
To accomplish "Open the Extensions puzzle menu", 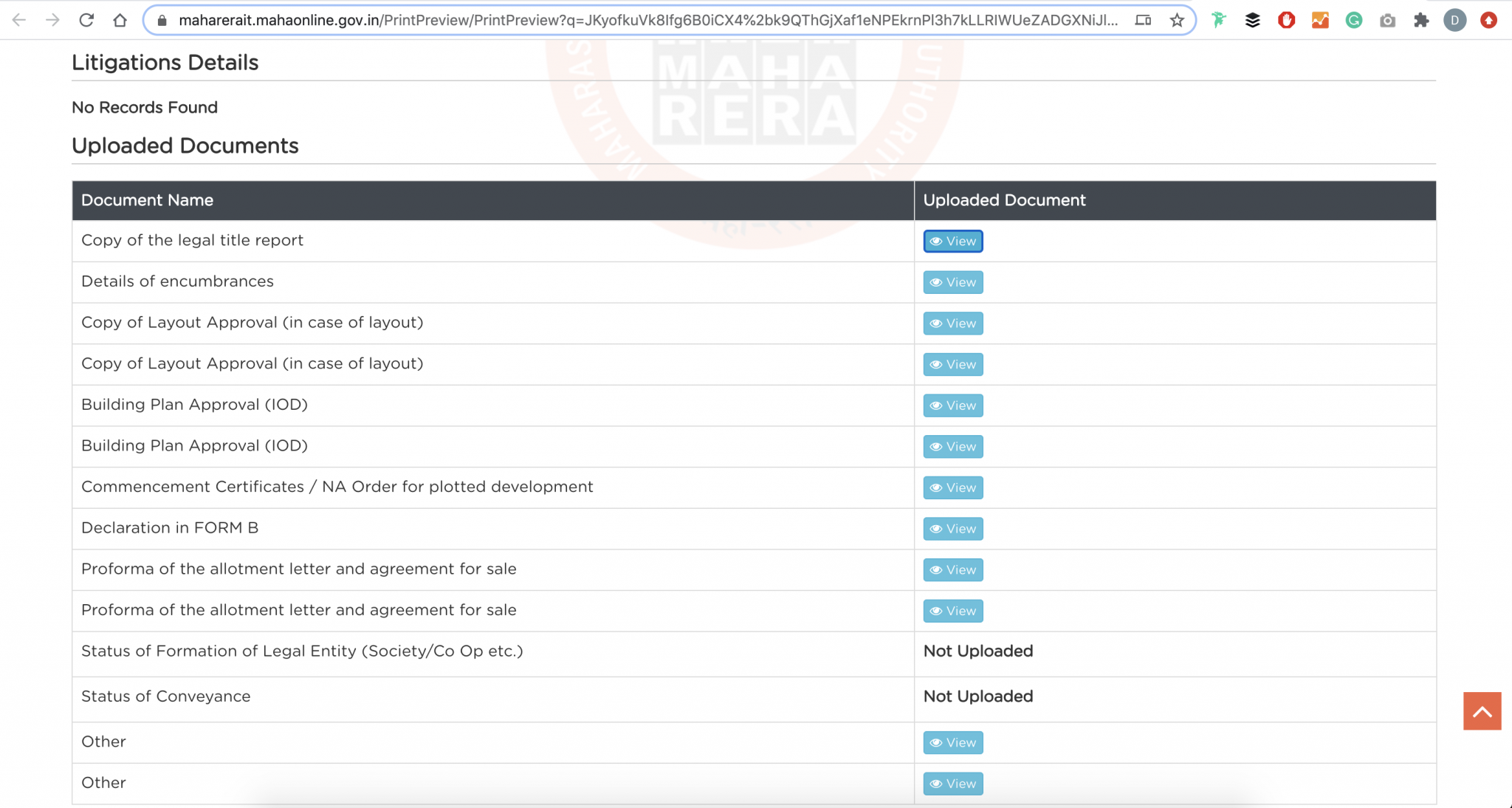I will [x=1421, y=21].
